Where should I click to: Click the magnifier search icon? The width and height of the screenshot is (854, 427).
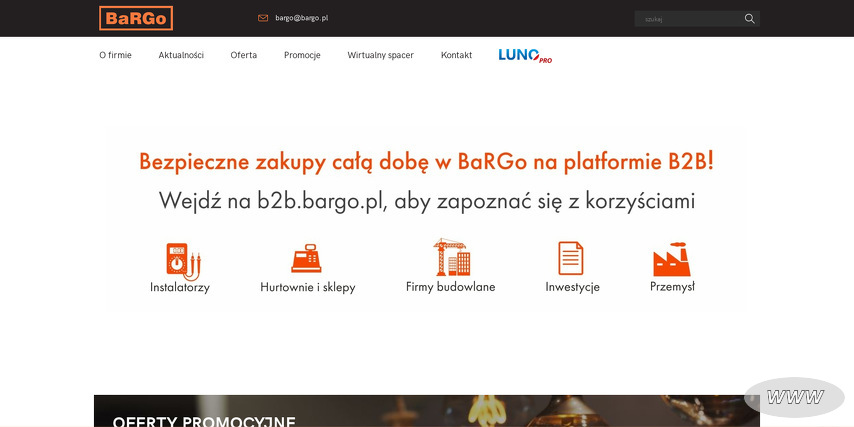coord(749,19)
